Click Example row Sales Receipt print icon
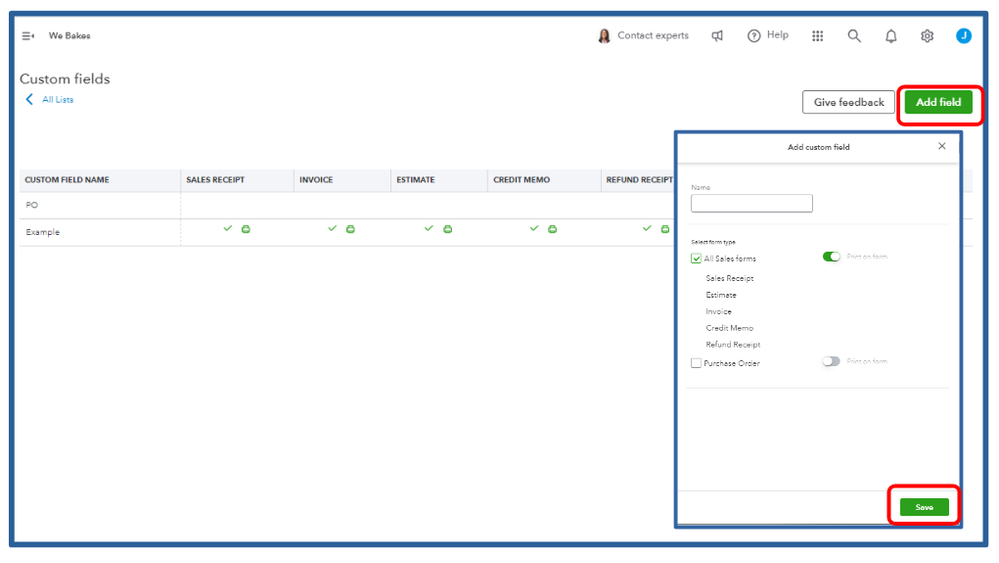Image resolution: width=999 pixels, height=563 pixels. point(246,229)
